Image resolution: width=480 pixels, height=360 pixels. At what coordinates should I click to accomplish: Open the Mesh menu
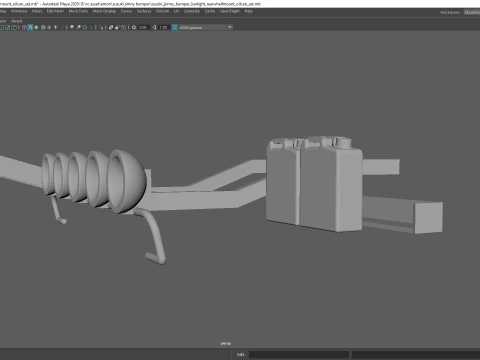pos(37,11)
